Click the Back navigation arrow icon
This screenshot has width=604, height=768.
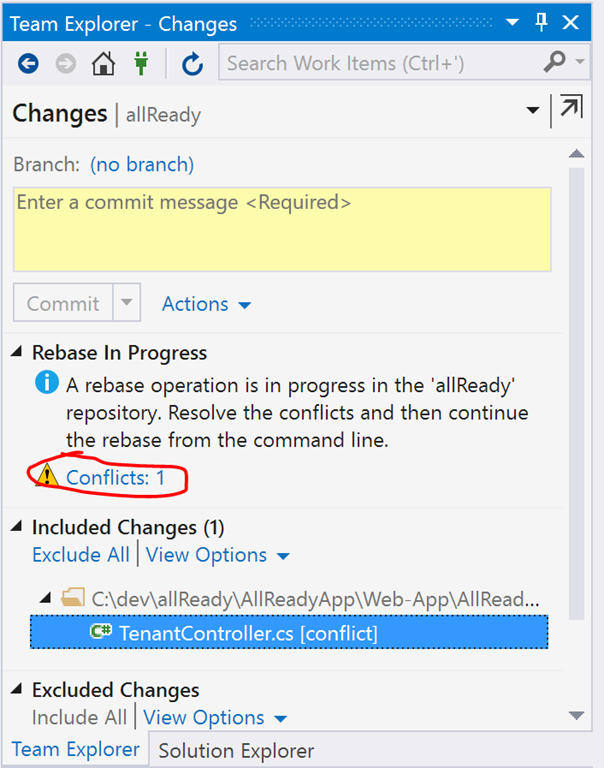click(x=28, y=63)
